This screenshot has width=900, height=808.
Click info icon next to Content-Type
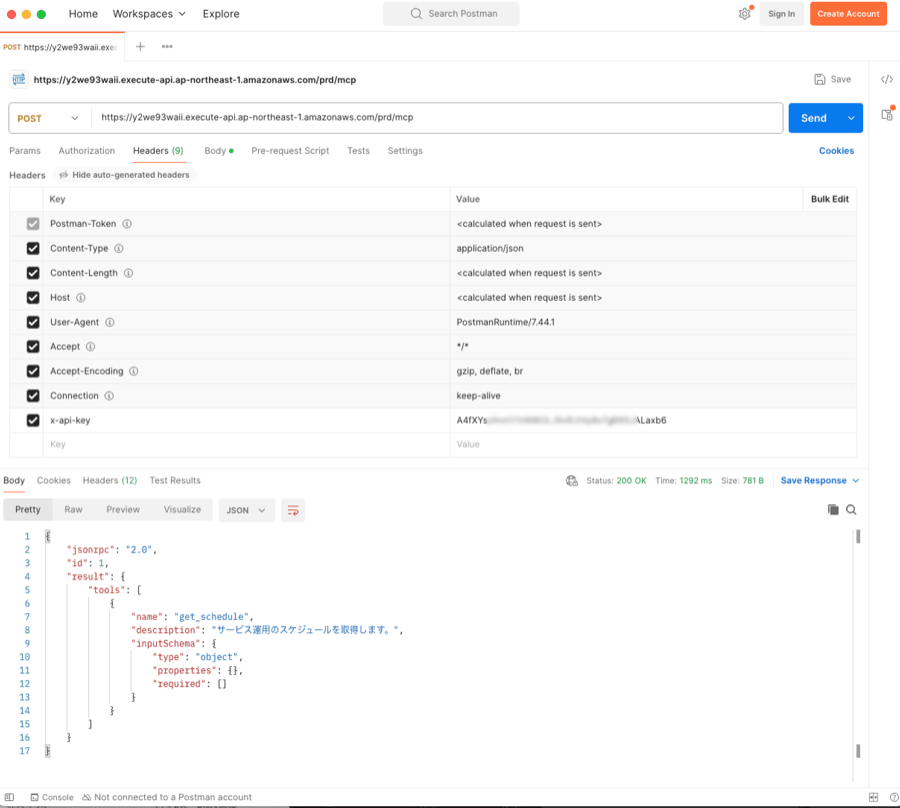(119, 249)
